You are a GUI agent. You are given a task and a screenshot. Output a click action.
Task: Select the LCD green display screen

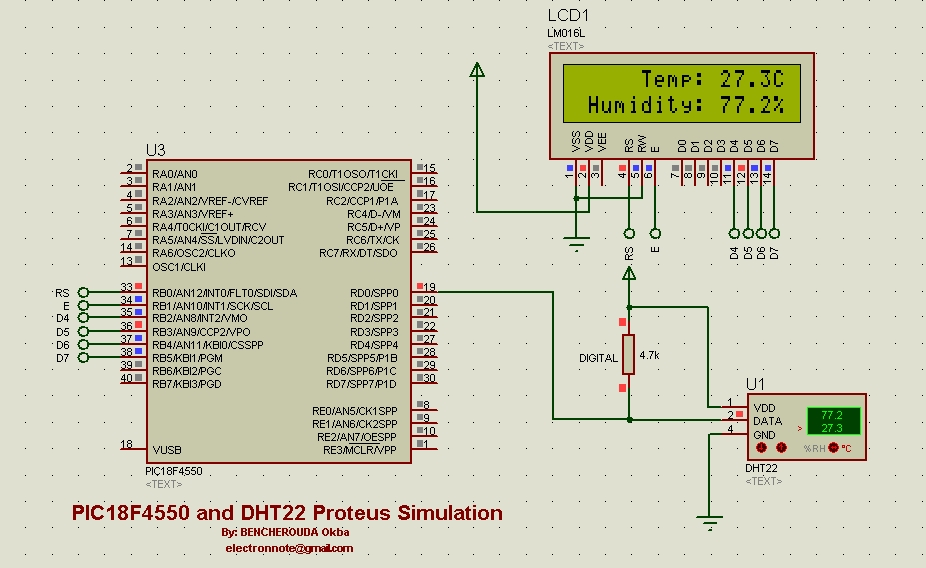(682, 93)
